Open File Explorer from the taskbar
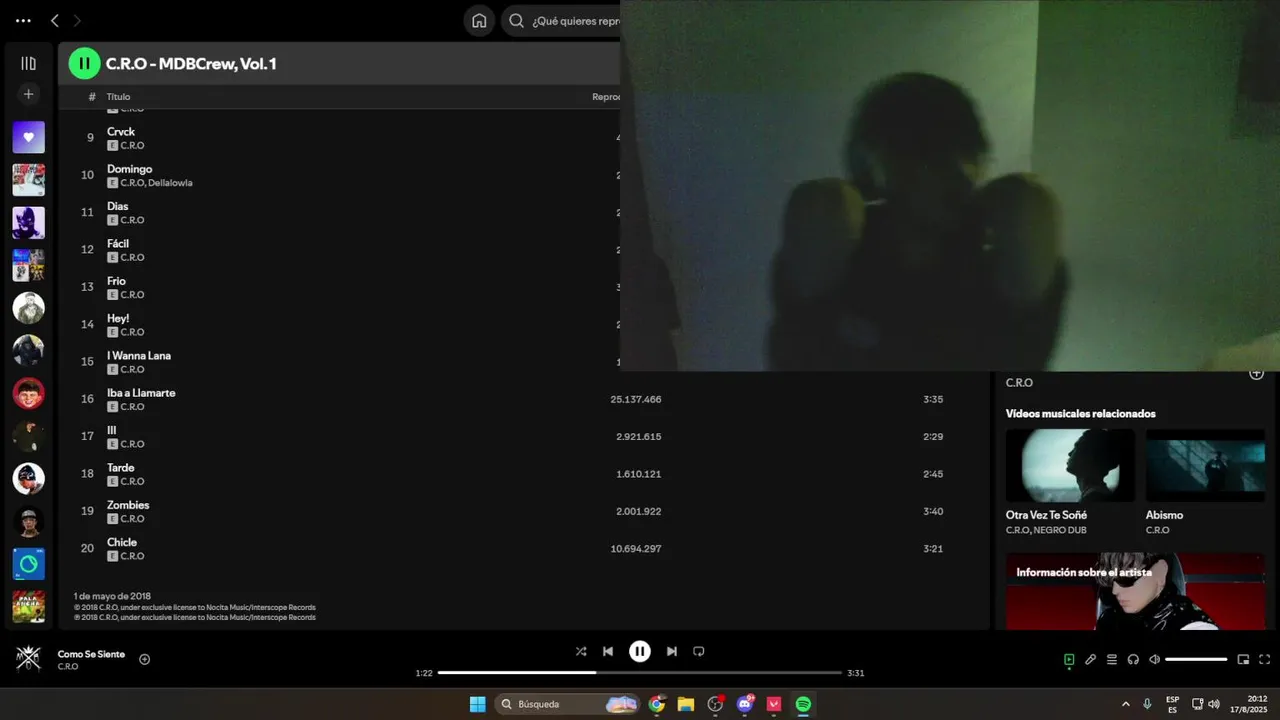This screenshot has height=720, width=1280. pyautogui.click(x=686, y=704)
